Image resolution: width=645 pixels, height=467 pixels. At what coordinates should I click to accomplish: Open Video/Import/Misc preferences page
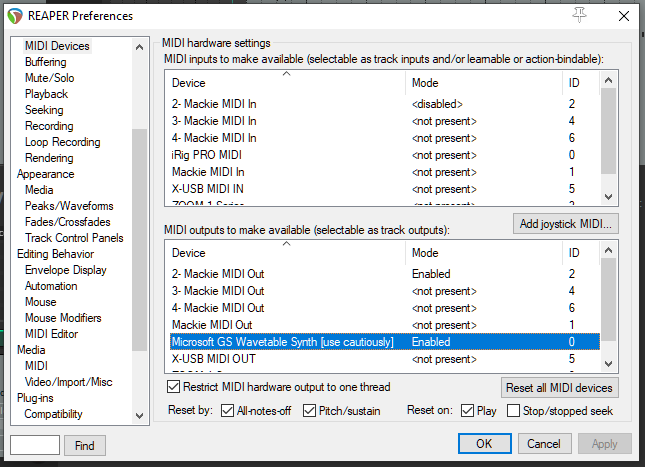click(68, 382)
